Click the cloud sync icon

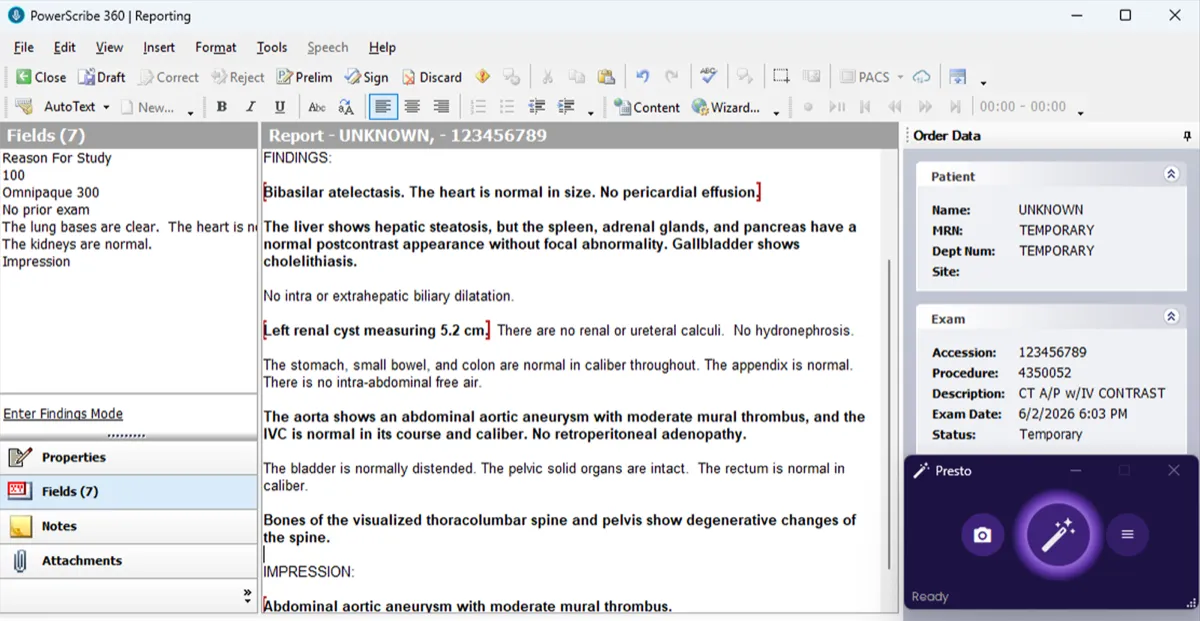tap(922, 77)
